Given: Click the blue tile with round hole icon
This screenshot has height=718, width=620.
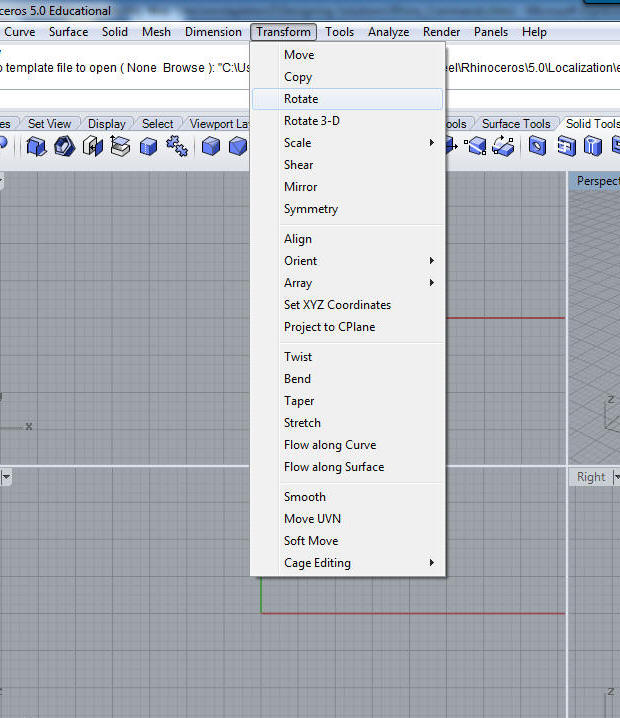Looking at the screenshot, I should [537, 147].
